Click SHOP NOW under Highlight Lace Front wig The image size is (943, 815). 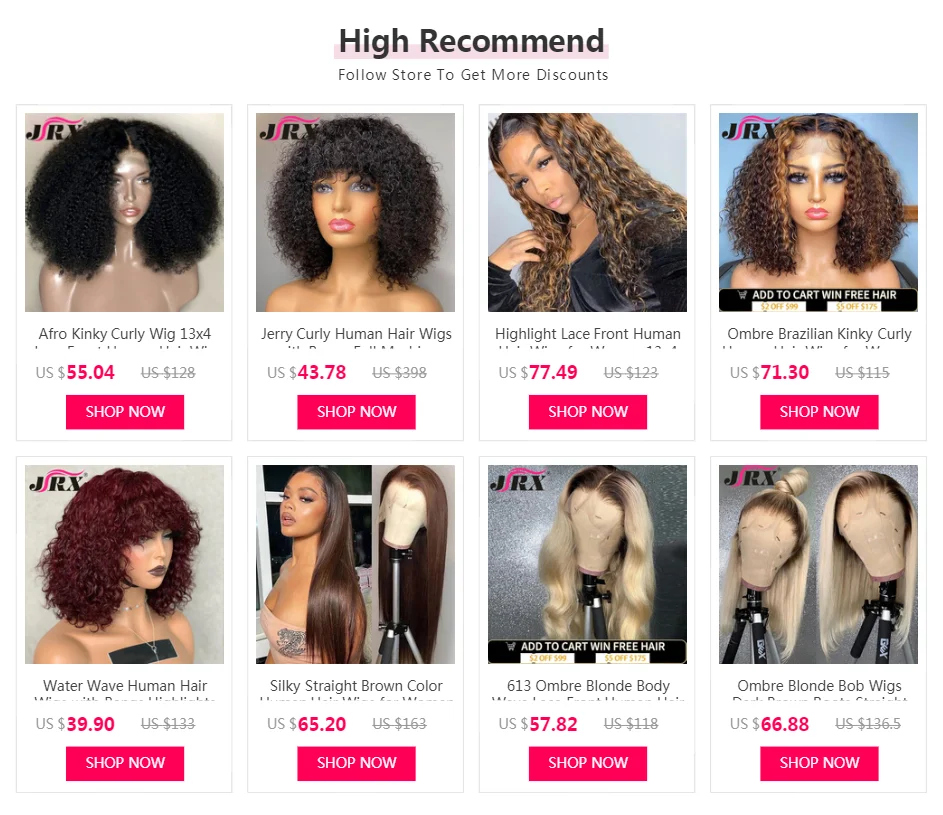click(x=588, y=412)
